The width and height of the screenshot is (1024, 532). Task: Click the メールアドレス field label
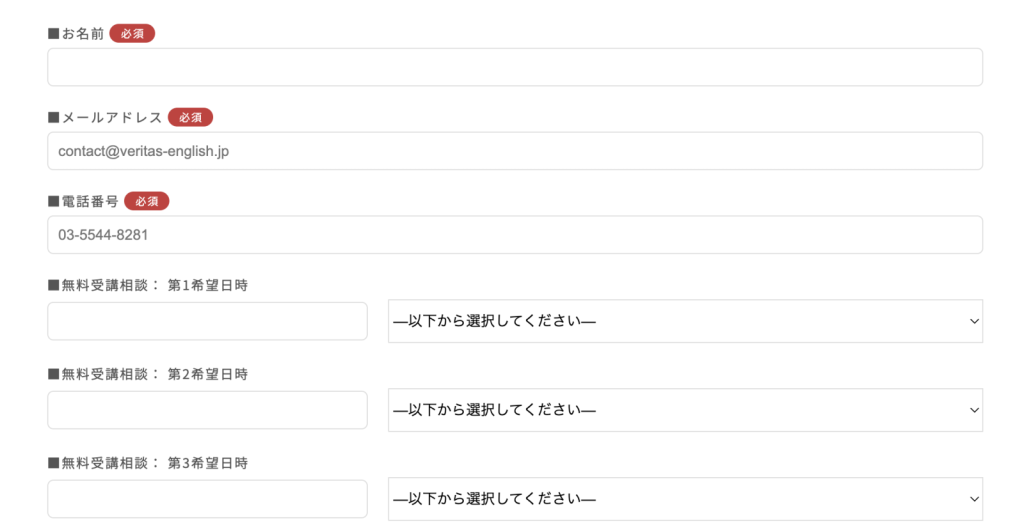click(x=106, y=118)
